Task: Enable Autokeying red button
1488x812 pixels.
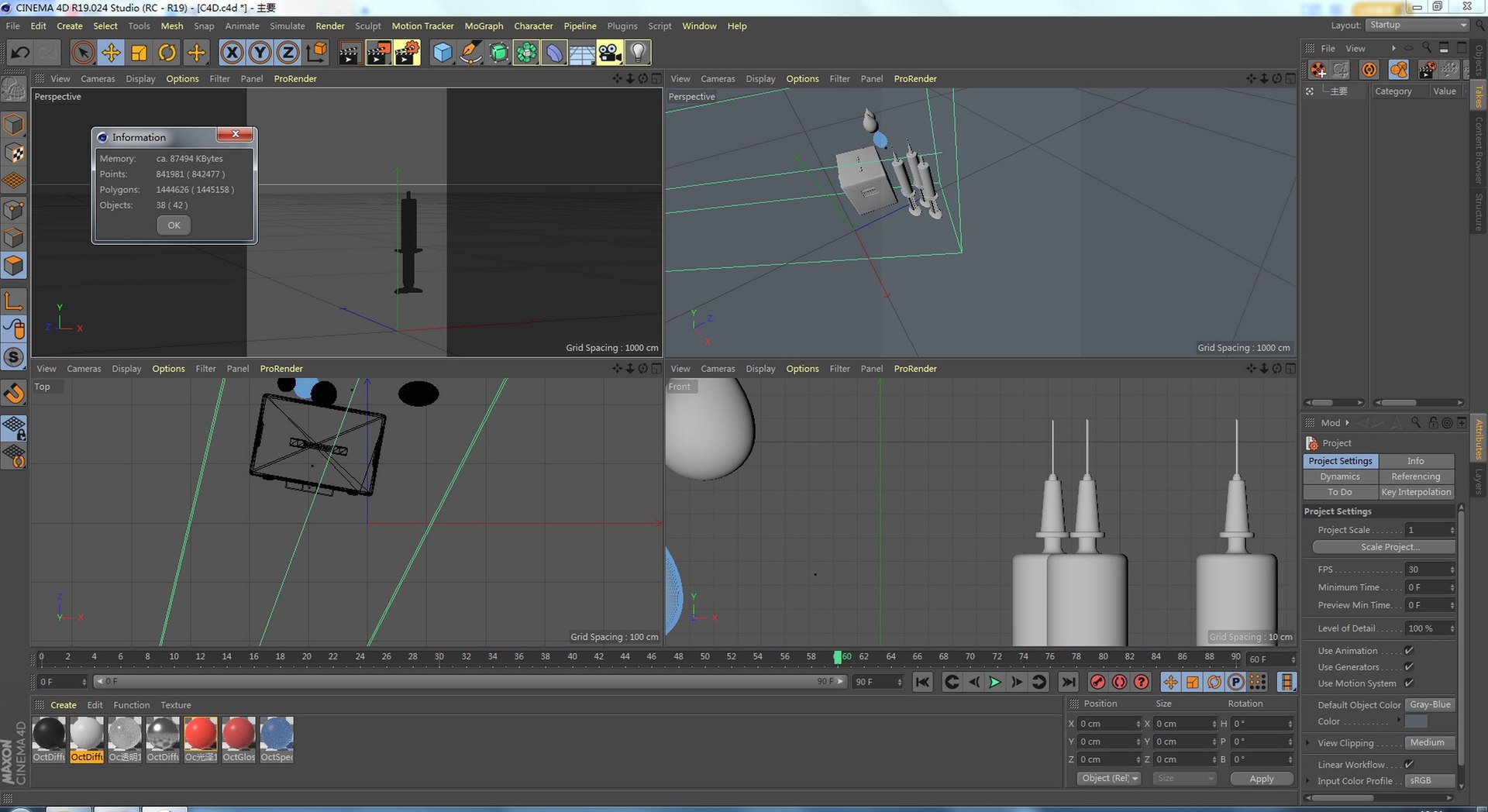Action: pos(1120,682)
